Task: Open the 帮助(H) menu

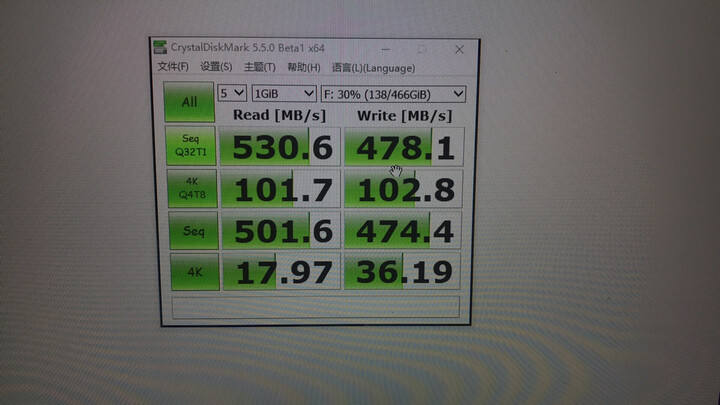Action: 304,68
